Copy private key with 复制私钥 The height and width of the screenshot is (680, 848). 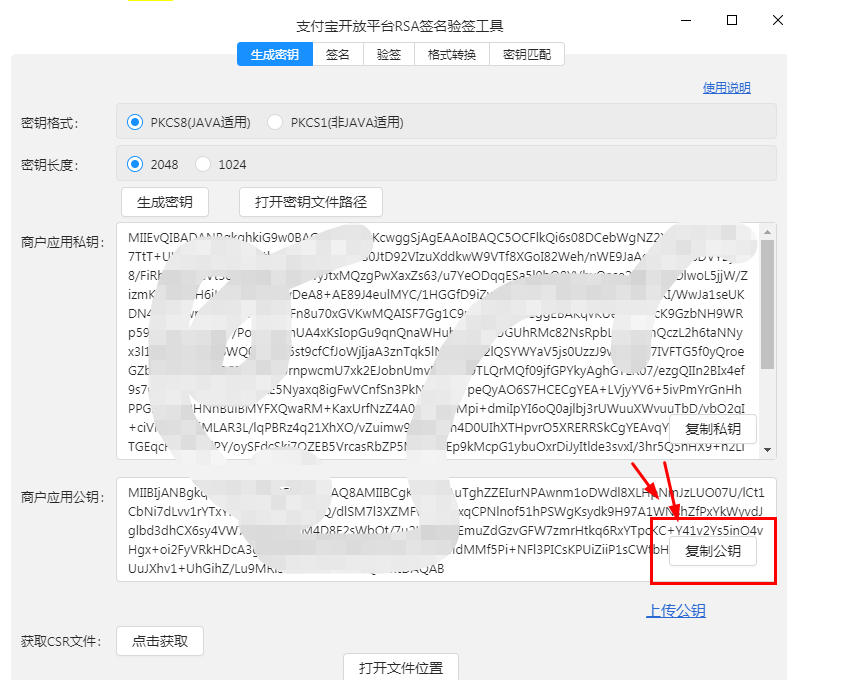click(713, 429)
